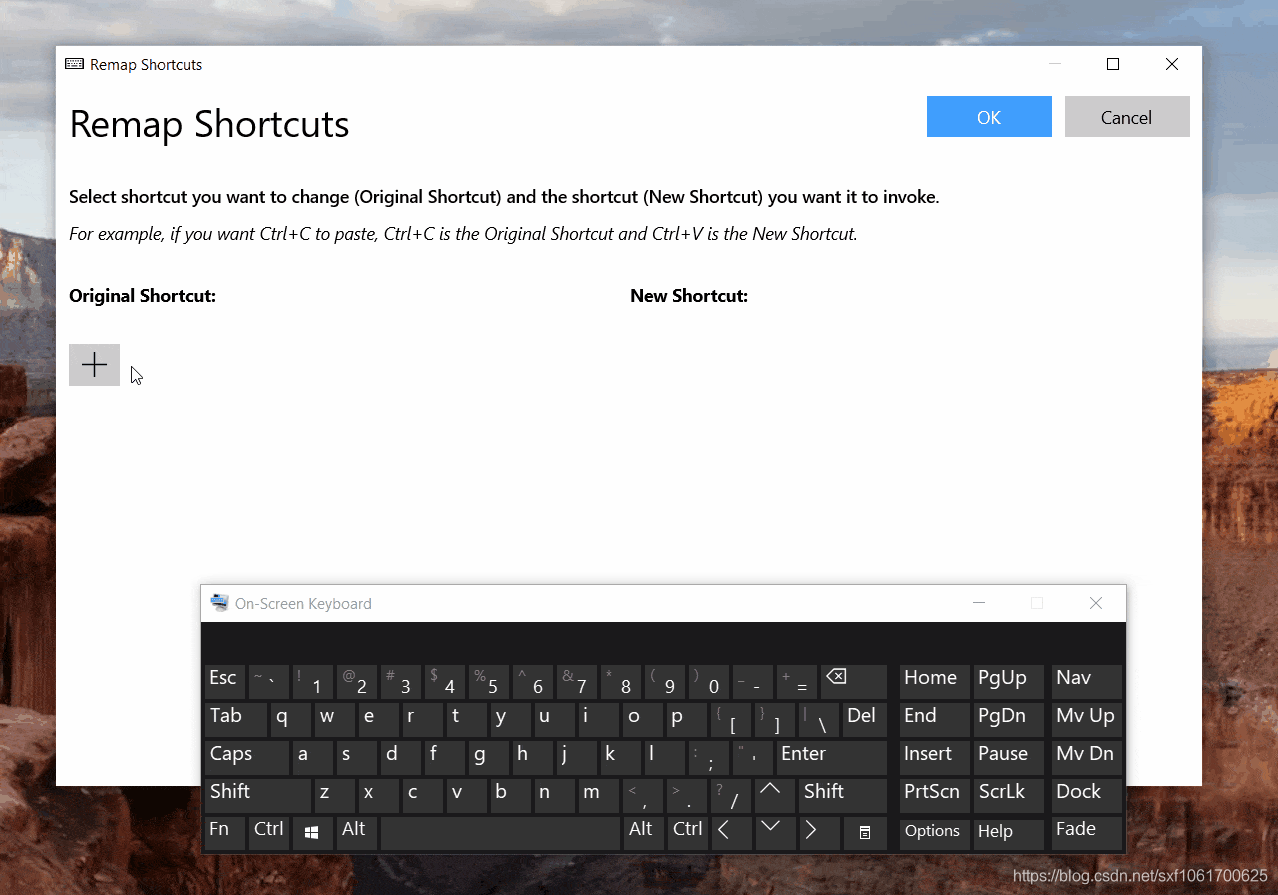Tap the z key on On-Screen Keyboard
Viewport: 1278px width, 895px height.
click(x=335, y=795)
